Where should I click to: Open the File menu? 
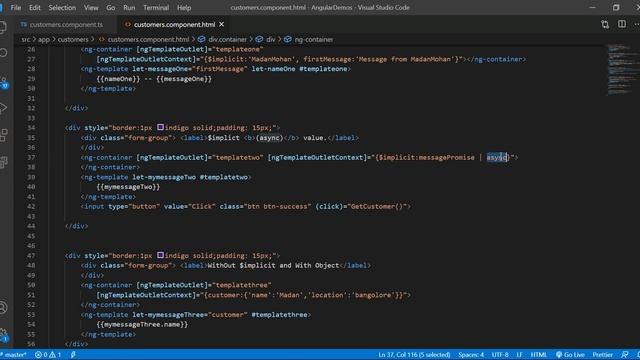coord(16,8)
